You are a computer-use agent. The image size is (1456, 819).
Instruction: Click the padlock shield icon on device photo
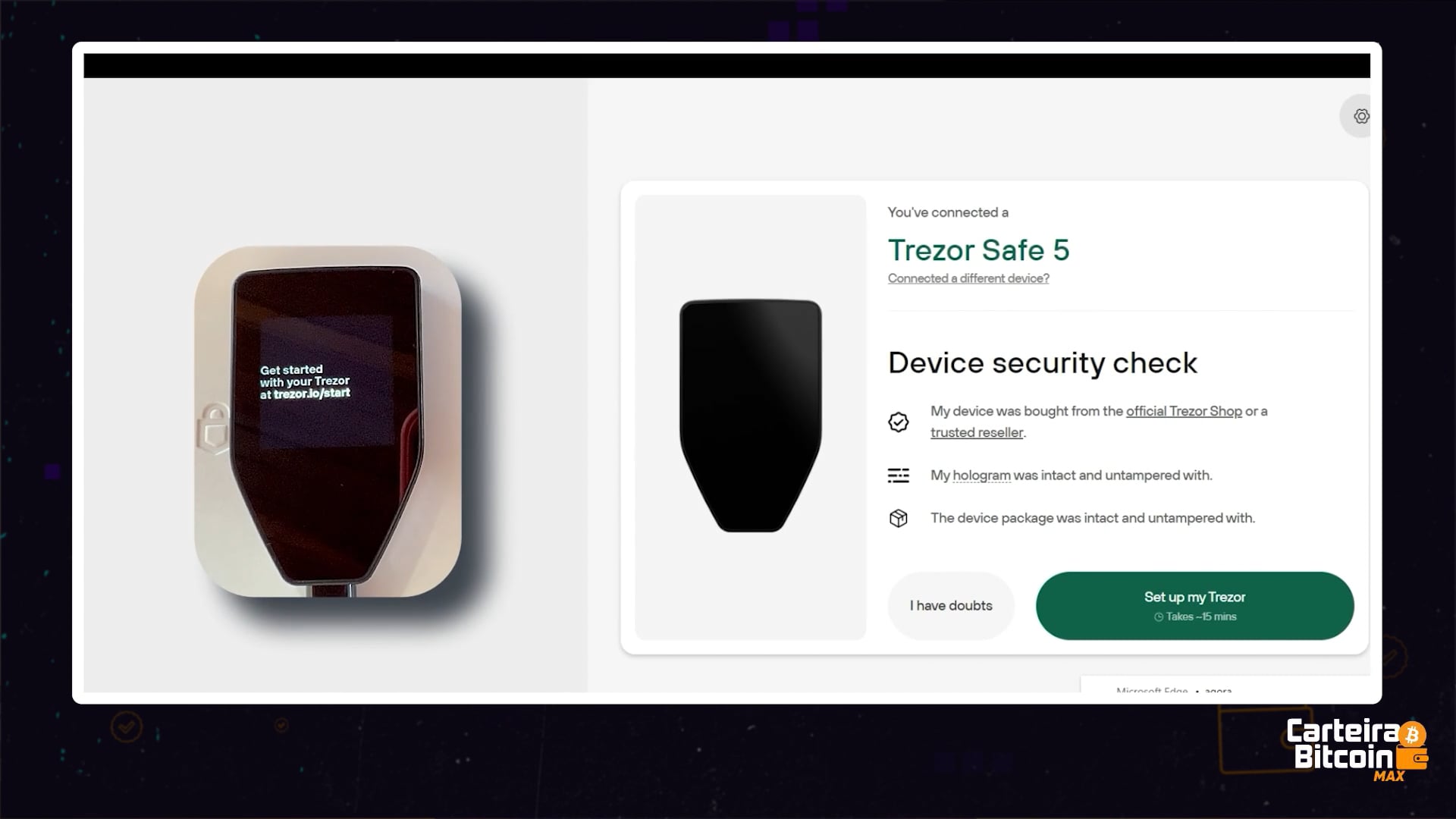pos(213,428)
